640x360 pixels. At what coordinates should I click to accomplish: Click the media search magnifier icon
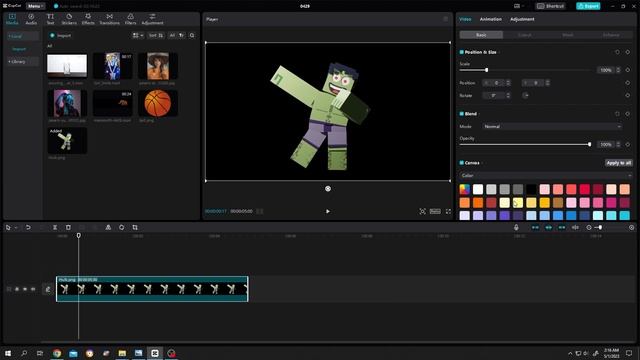click(192, 36)
